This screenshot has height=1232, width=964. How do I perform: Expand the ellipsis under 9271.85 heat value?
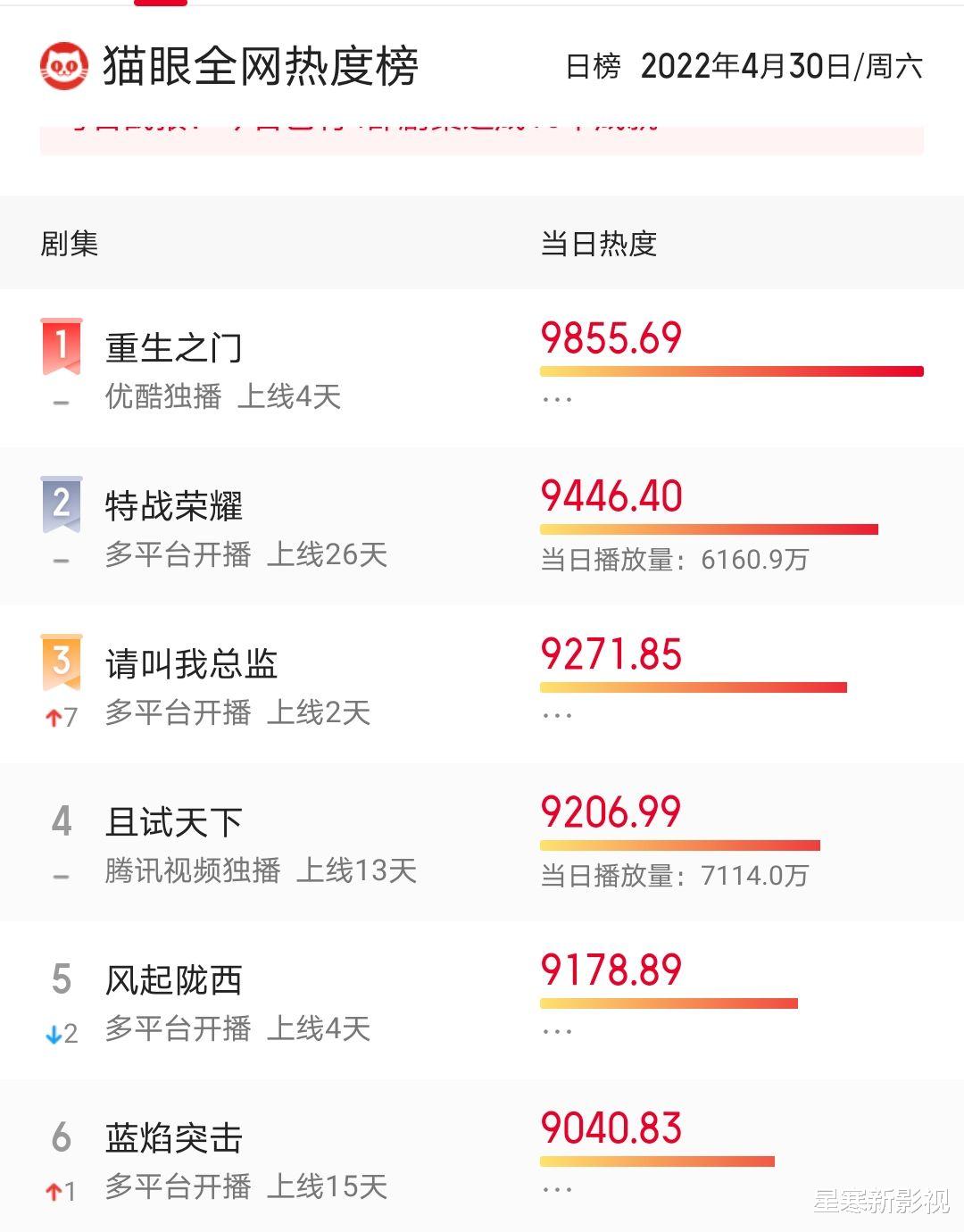pos(558,715)
